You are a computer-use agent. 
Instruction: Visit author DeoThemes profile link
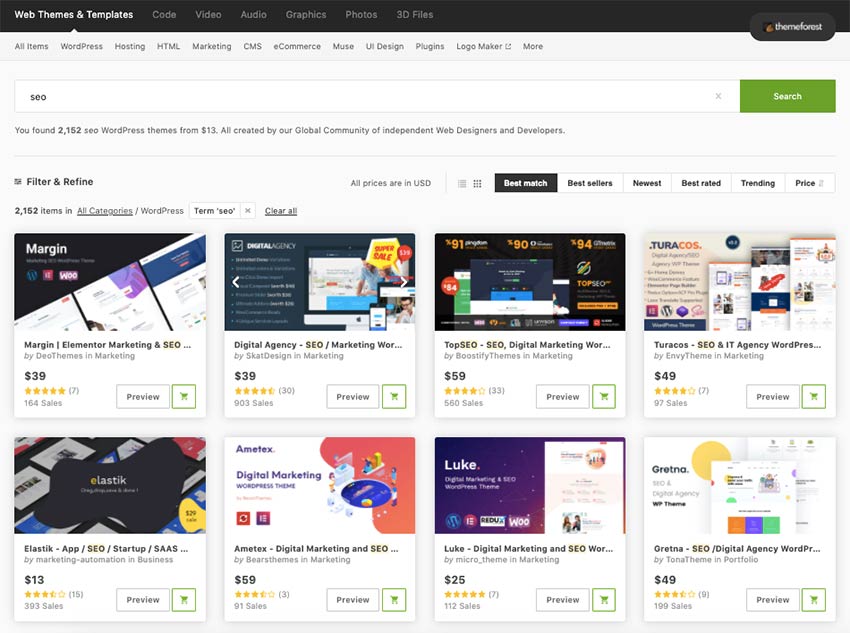(60, 356)
